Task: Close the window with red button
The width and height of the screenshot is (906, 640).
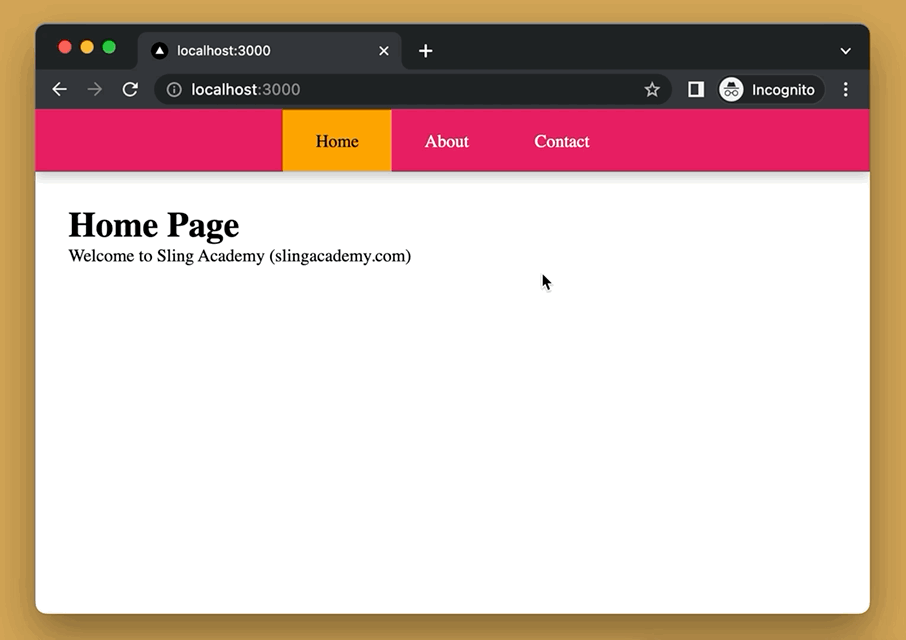Action: pyautogui.click(x=65, y=47)
